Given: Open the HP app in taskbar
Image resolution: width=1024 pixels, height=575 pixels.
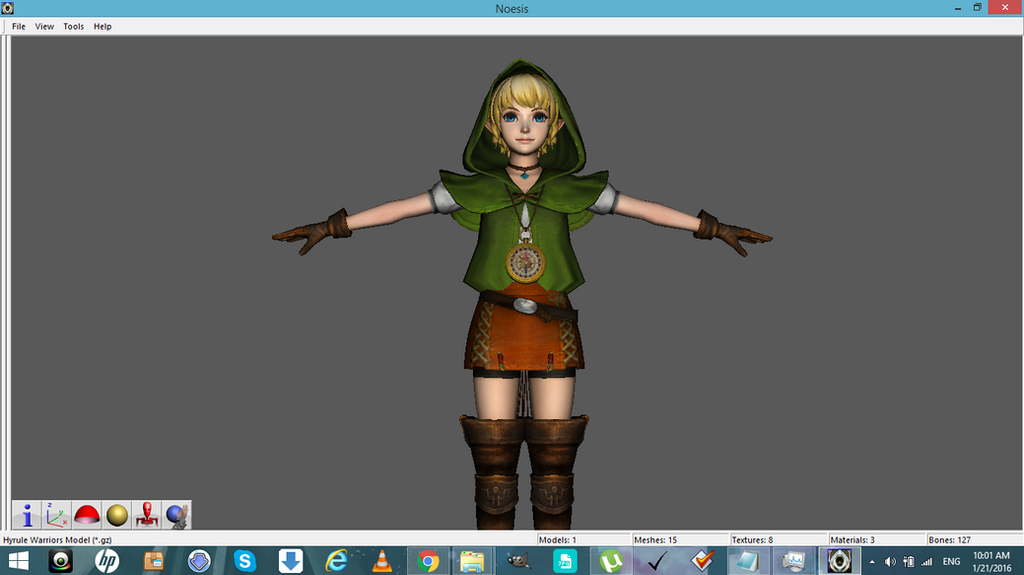Looking at the screenshot, I should [x=107, y=561].
